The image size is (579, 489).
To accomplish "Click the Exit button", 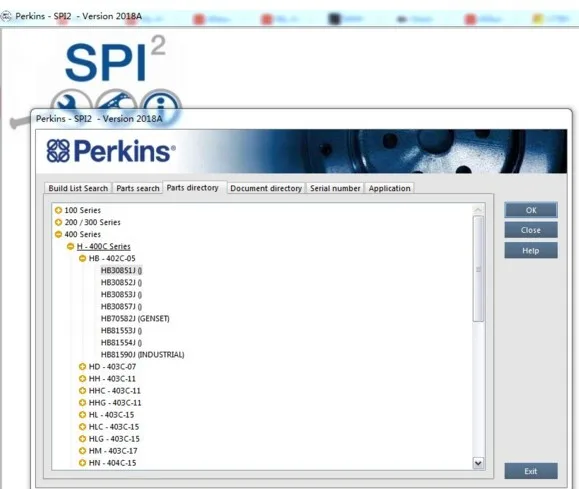I will 531,471.
